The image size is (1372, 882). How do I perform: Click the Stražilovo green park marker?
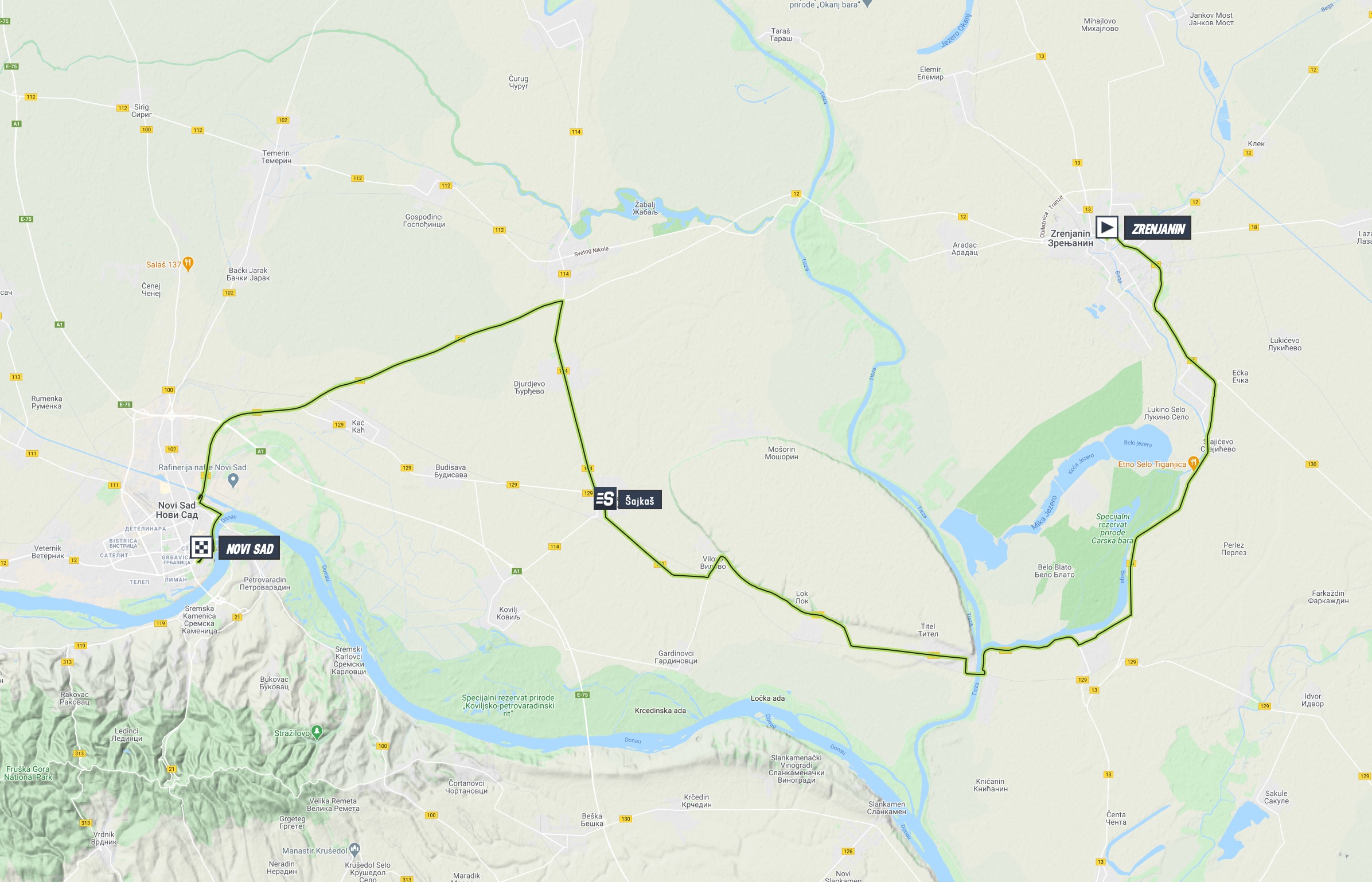(318, 732)
